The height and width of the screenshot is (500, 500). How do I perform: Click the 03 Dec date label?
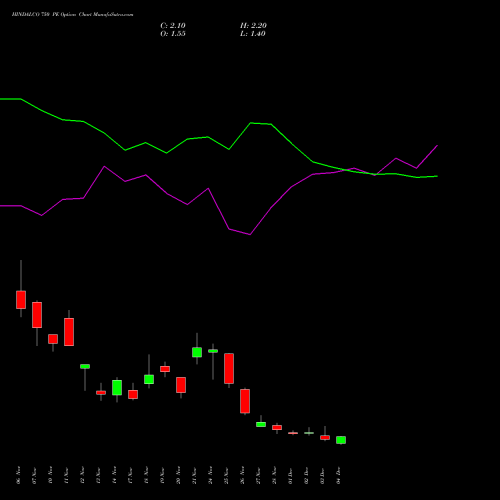[x=322, y=475]
